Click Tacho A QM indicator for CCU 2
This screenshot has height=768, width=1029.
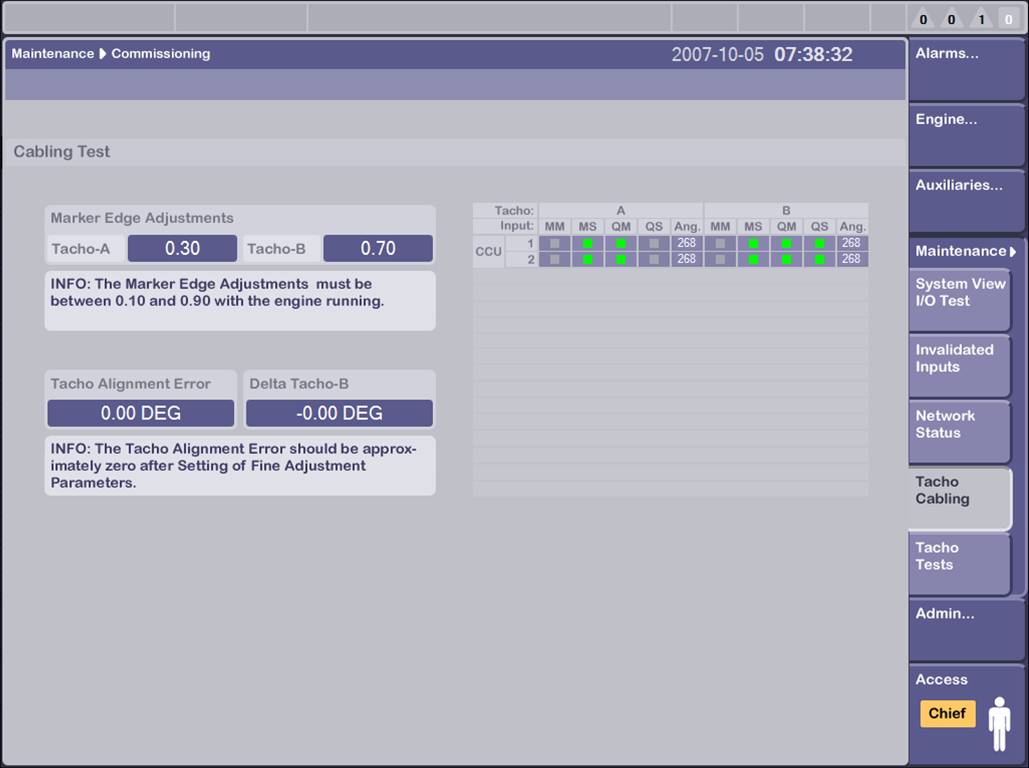(621, 259)
